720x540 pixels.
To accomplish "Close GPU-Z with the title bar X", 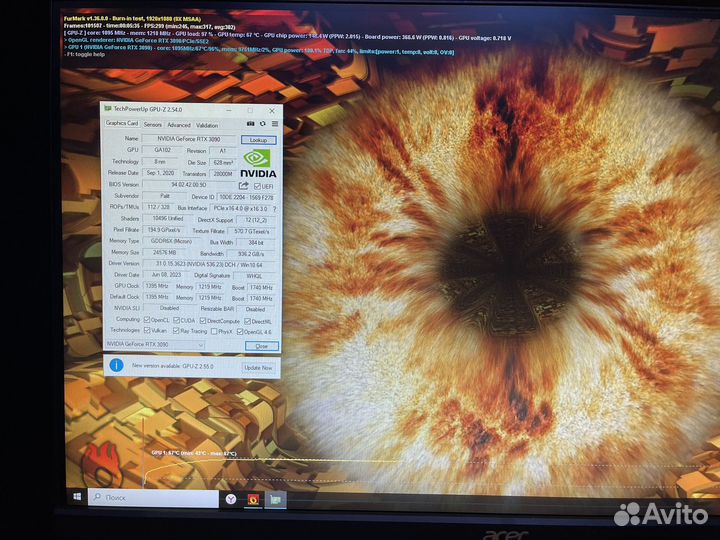I will pyautogui.click(x=272, y=111).
